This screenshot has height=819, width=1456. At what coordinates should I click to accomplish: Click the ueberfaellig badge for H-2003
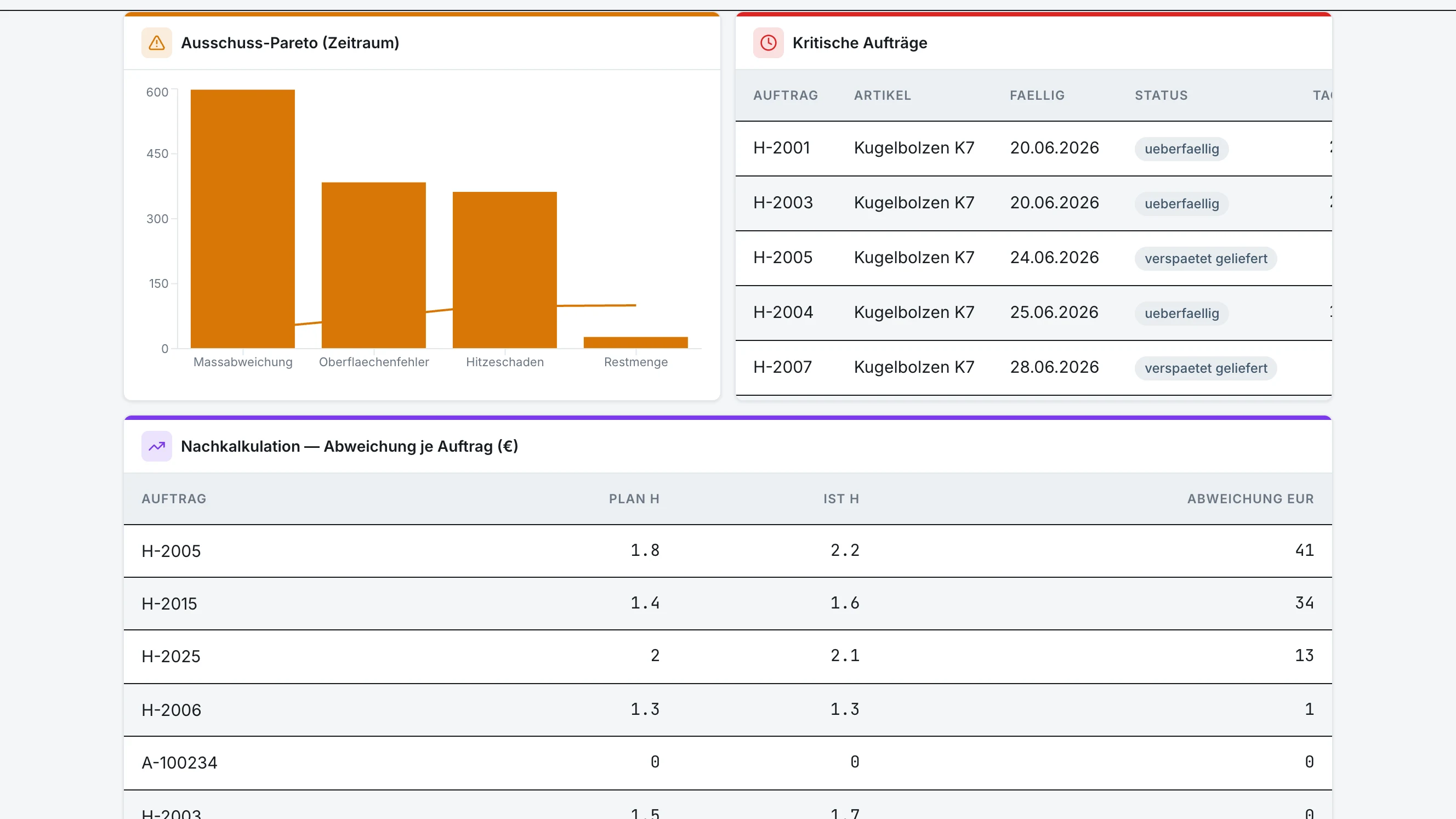coord(1181,203)
